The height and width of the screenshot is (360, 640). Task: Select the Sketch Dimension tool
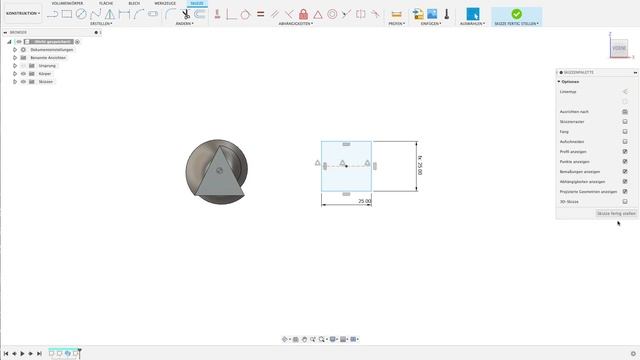coord(124,14)
